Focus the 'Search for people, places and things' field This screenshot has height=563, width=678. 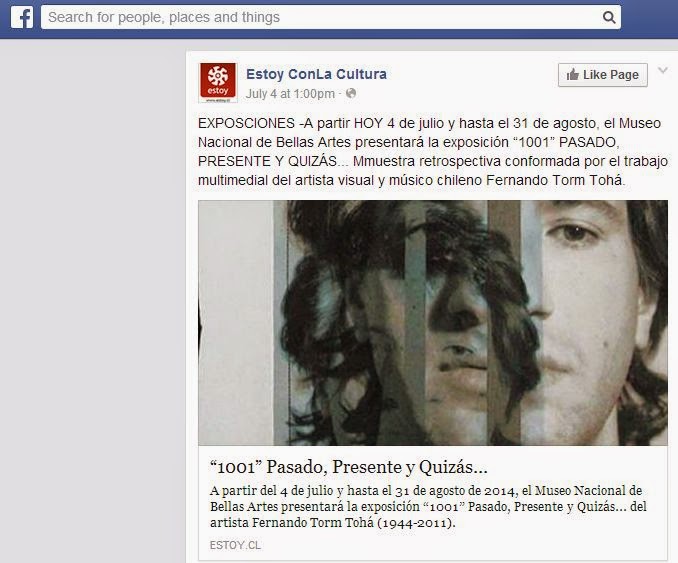pos(331,17)
